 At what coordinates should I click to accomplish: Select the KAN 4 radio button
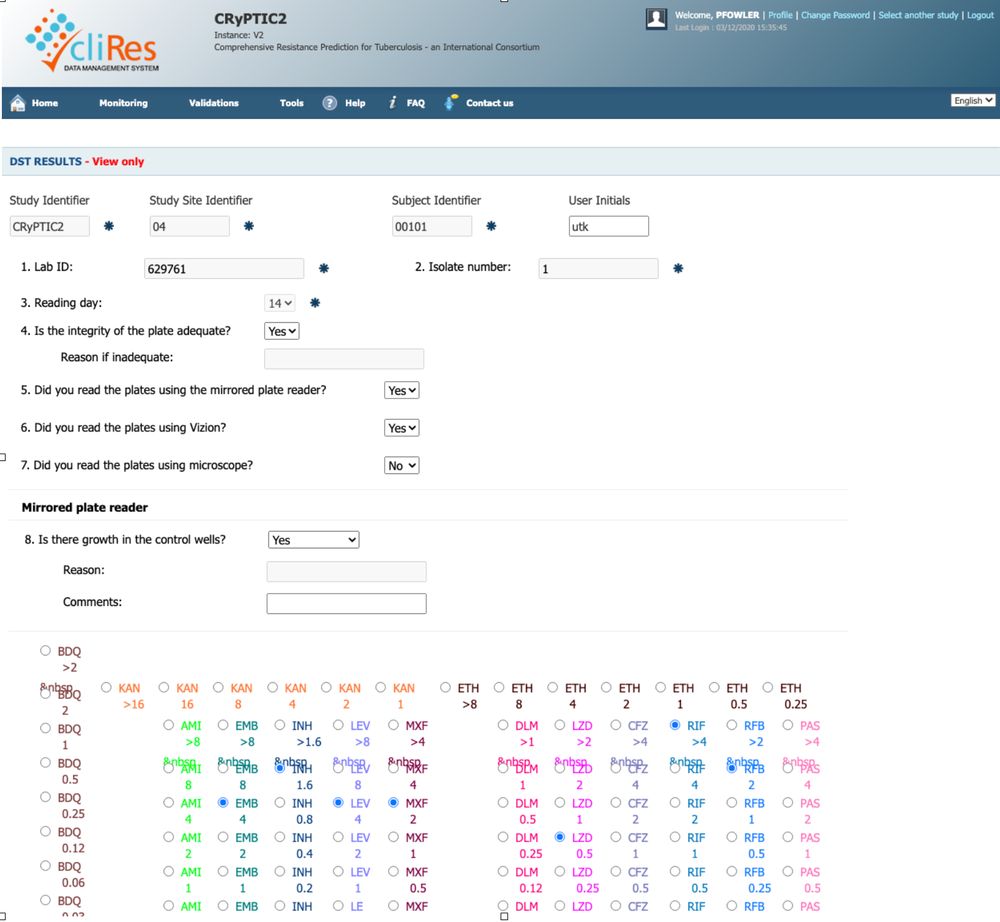[272, 687]
